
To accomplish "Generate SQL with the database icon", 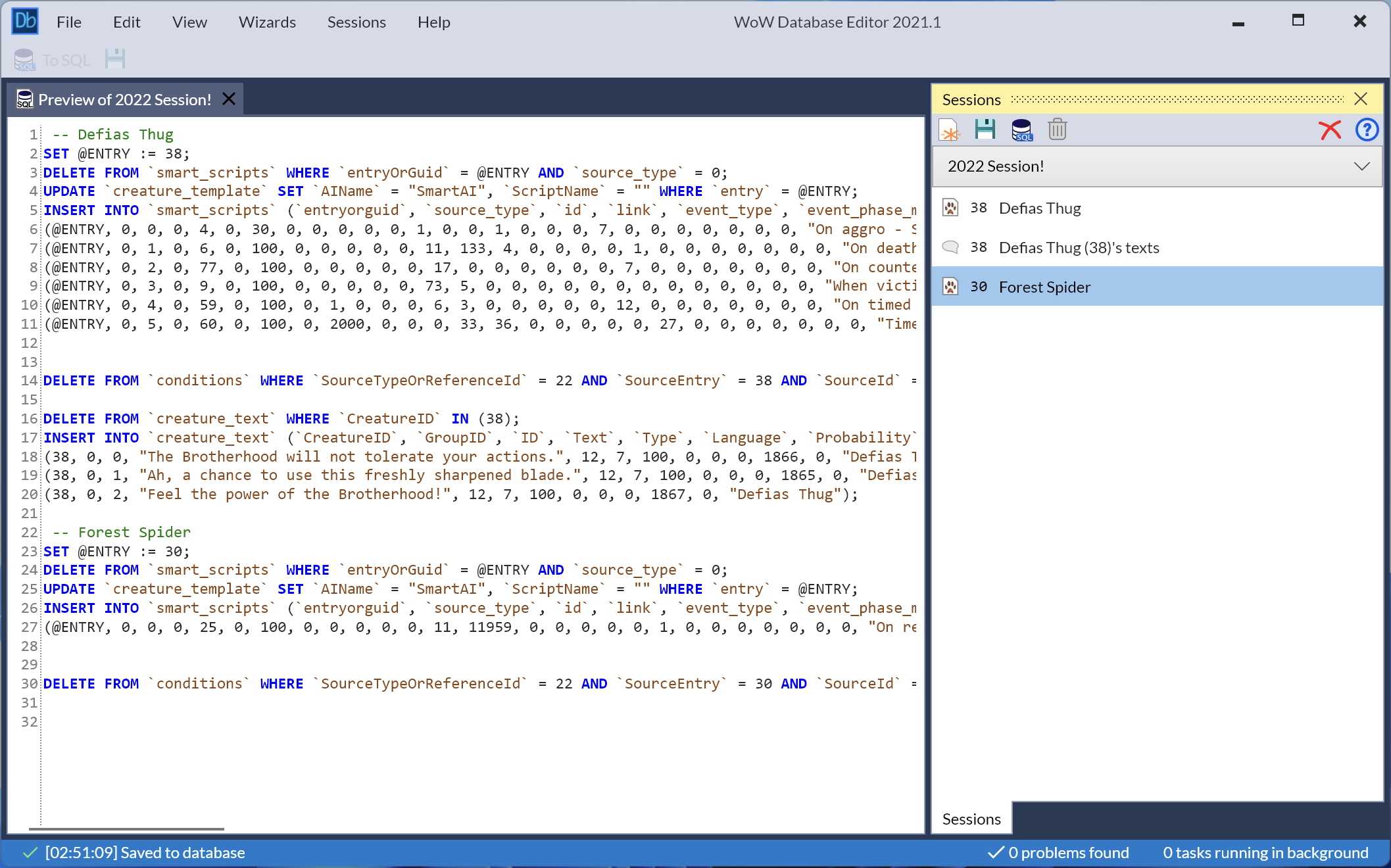I will pyautogui.click(x=1021, y=130).
